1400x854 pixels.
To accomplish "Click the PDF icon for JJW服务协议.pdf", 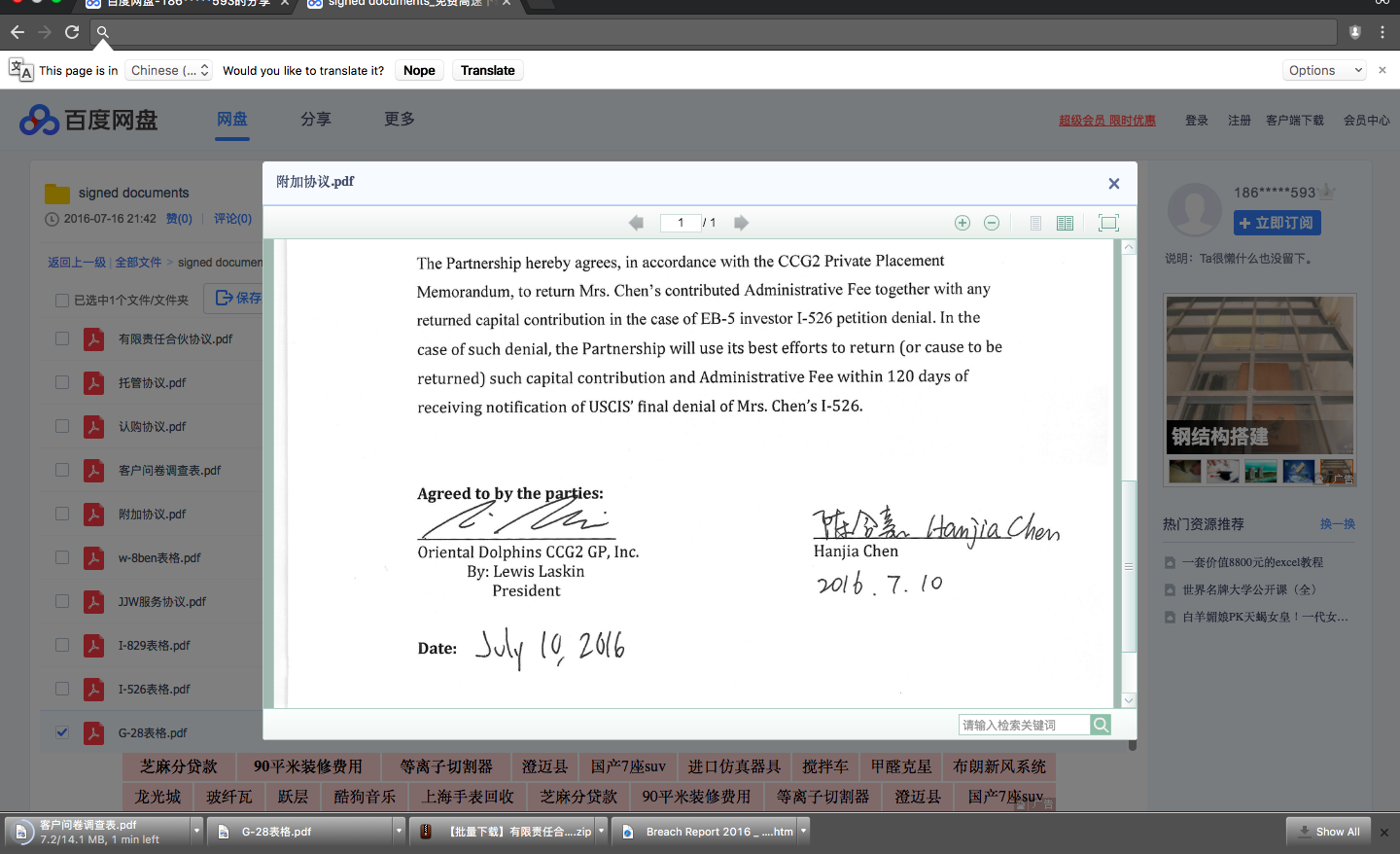I will pos(93,601).
